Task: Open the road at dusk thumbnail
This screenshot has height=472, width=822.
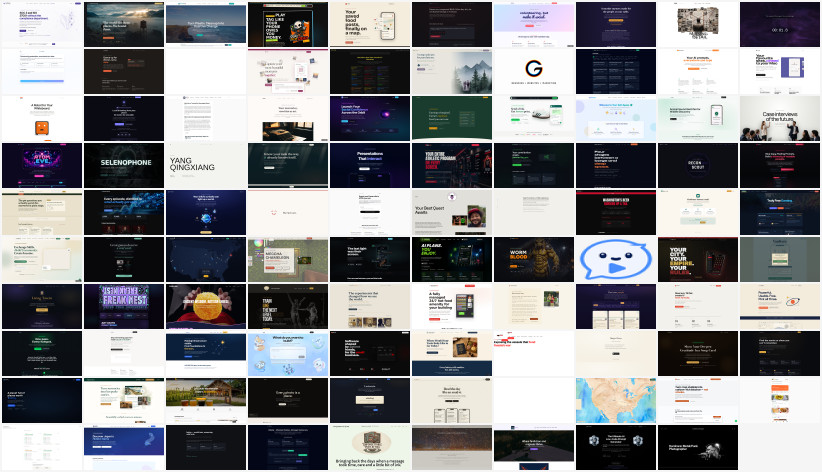Action: point(534,447)
